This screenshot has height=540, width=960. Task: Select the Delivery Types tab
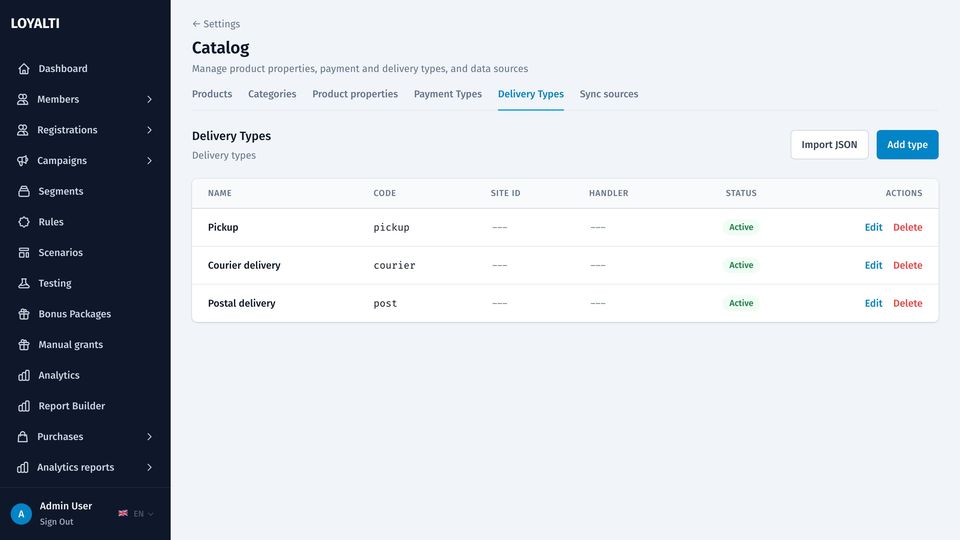(x=531, y=94)
